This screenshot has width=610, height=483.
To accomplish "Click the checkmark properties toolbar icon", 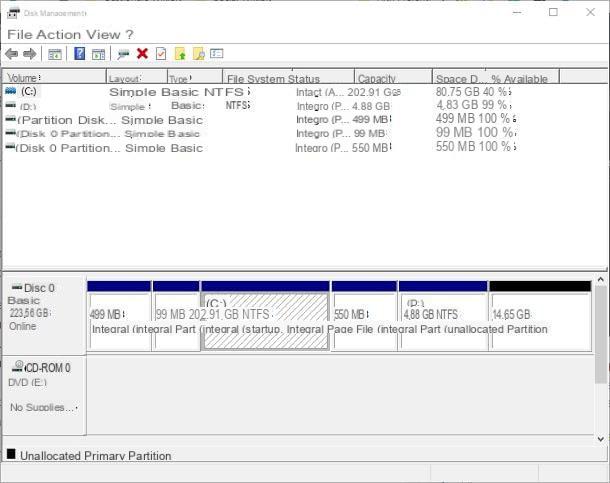I will (x=161, y=54).
